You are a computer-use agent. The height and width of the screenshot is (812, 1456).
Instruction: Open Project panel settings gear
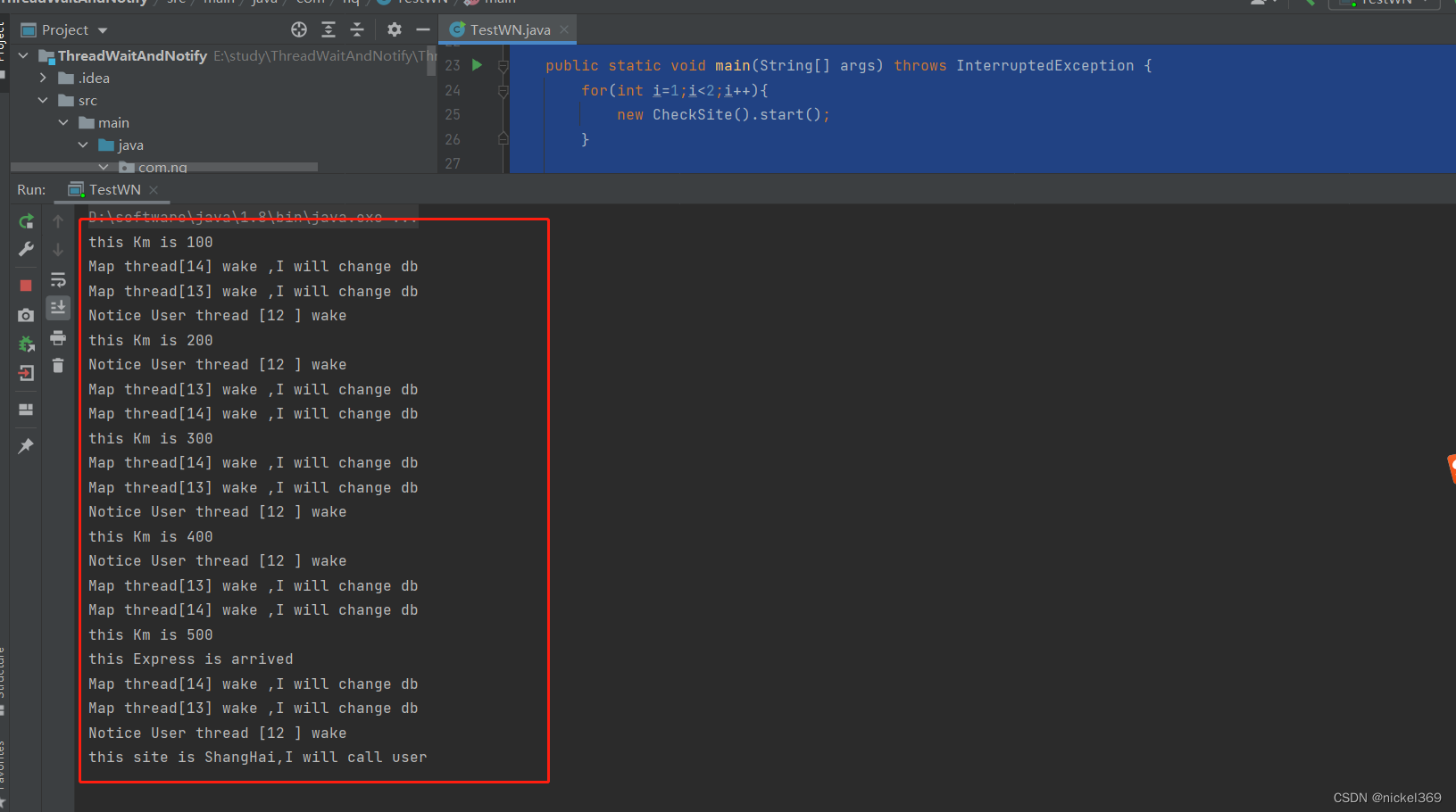coord(395,29)
